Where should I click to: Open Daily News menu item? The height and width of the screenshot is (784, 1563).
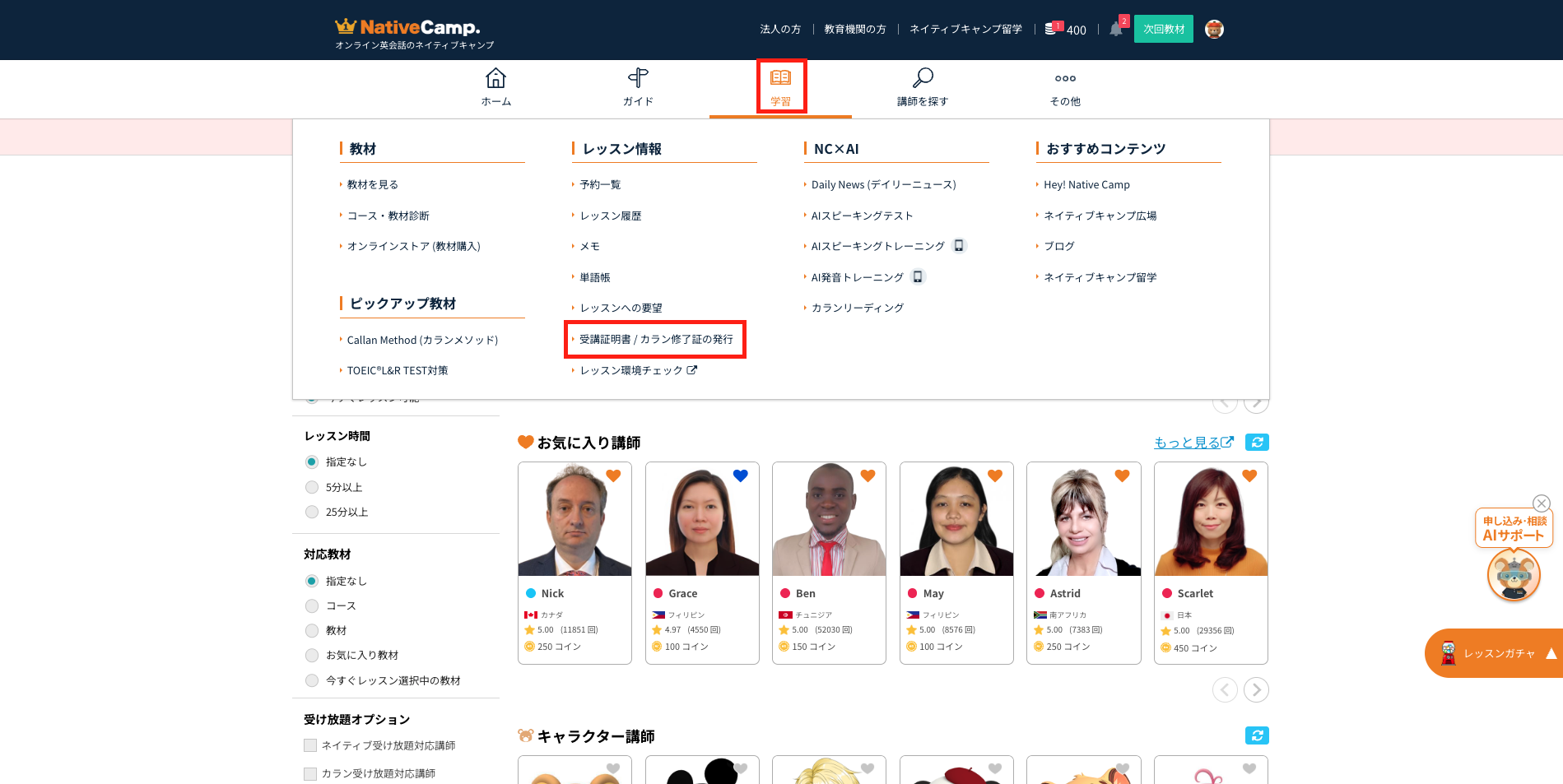click(x=883, y=185)
